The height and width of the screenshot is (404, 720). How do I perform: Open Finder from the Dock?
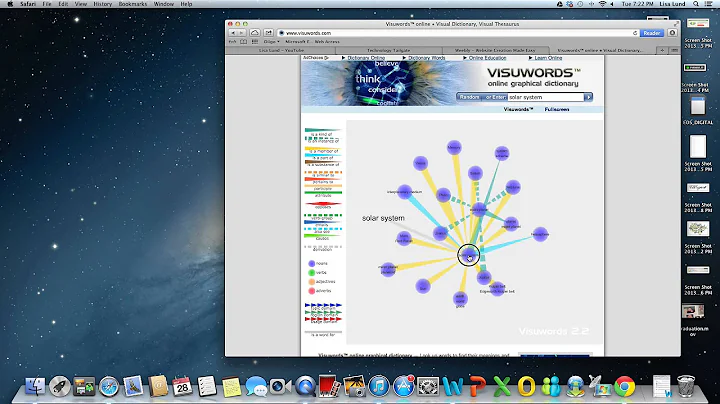(x=35, y=386)
